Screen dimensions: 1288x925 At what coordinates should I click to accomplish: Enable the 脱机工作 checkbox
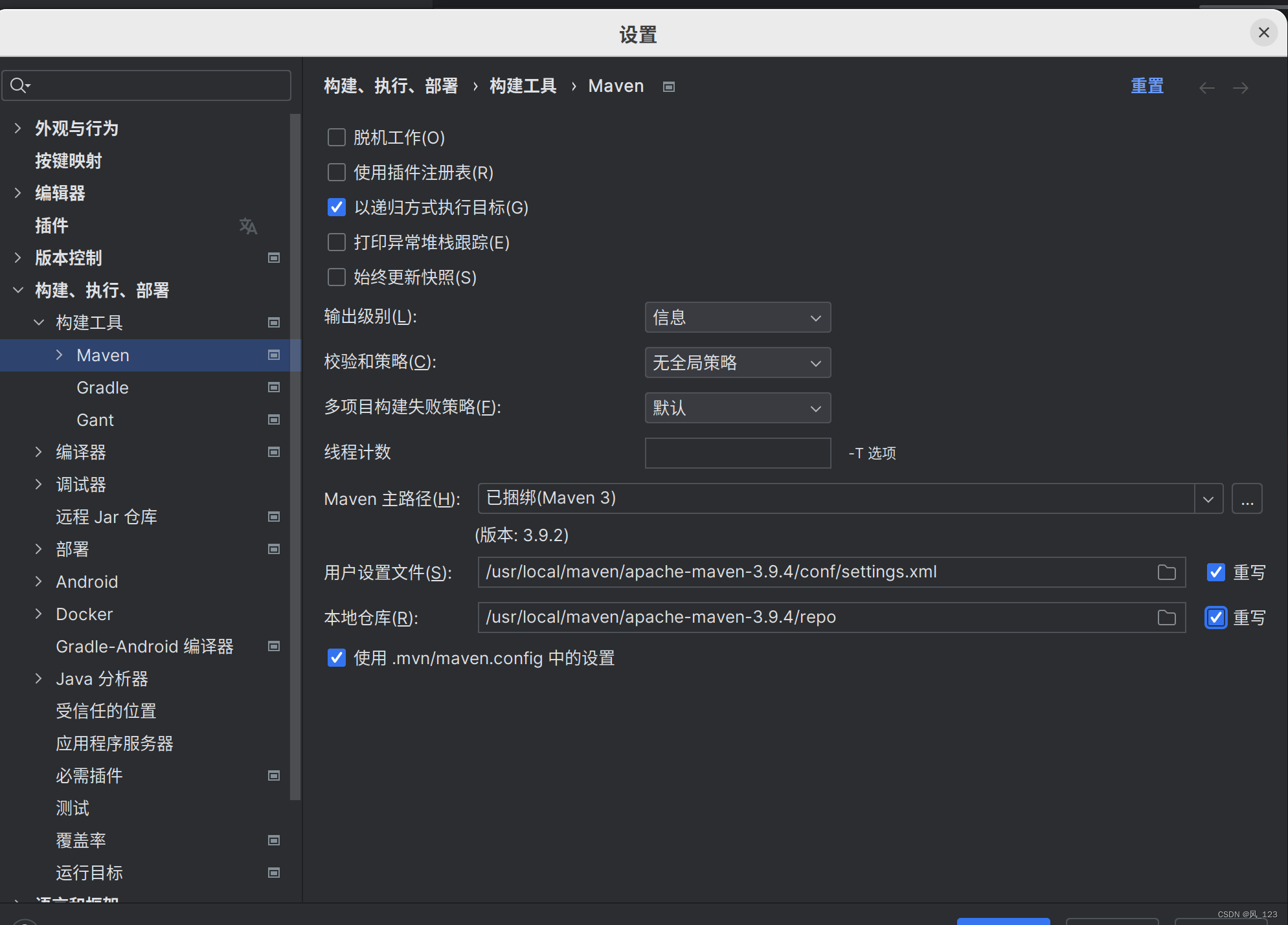[337, 137]
